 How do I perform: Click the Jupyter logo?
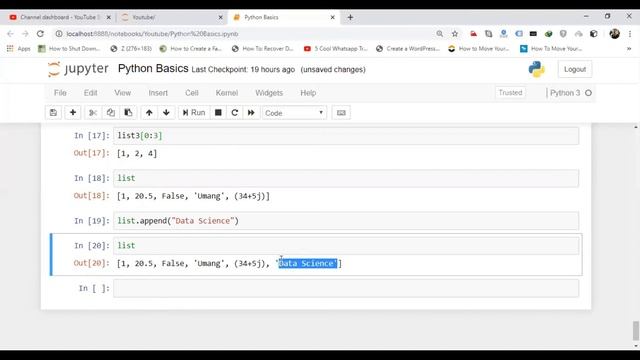tap(78, 69)
